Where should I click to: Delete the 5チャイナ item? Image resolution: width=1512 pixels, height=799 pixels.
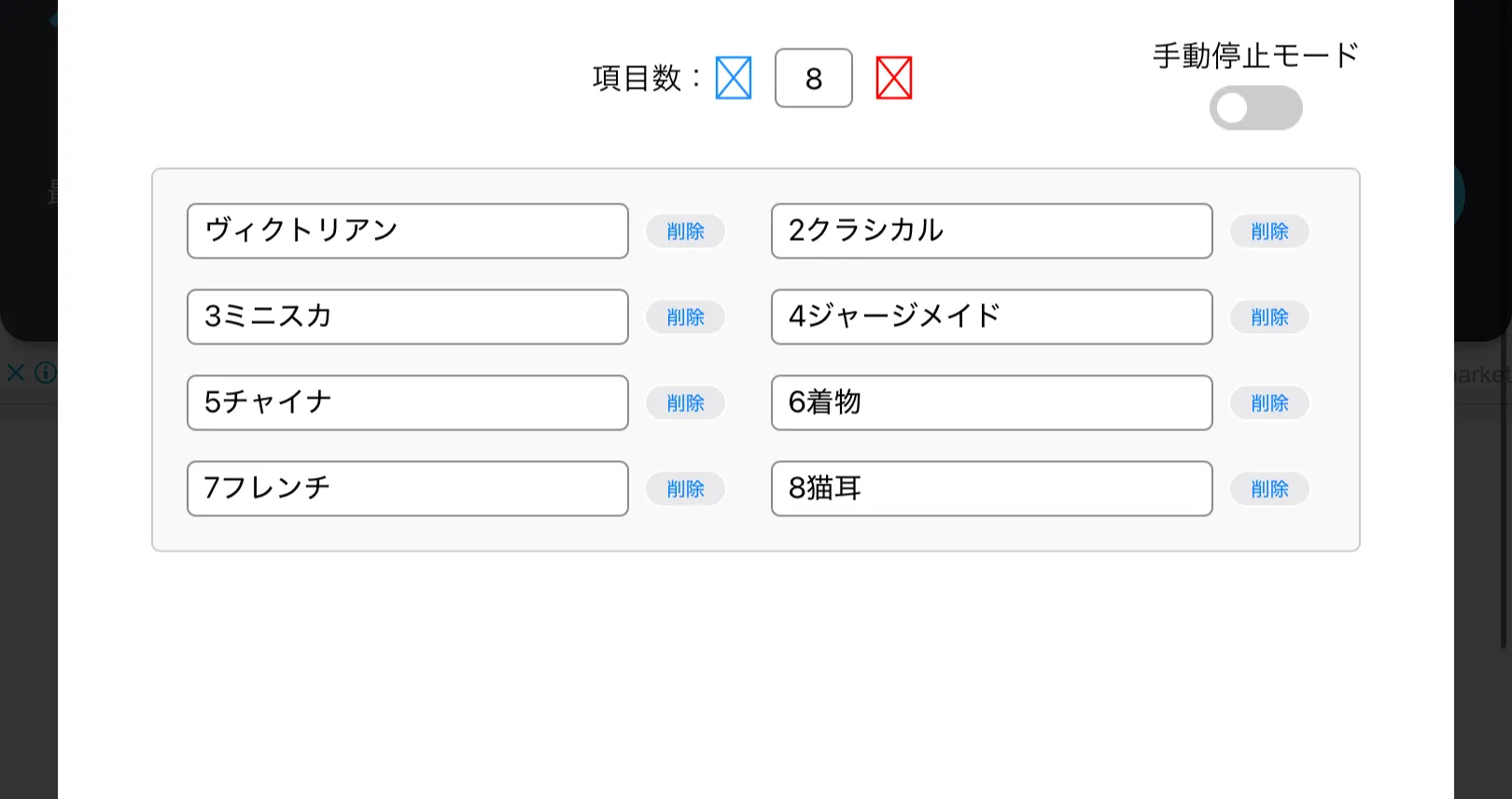tap(685, 403)
